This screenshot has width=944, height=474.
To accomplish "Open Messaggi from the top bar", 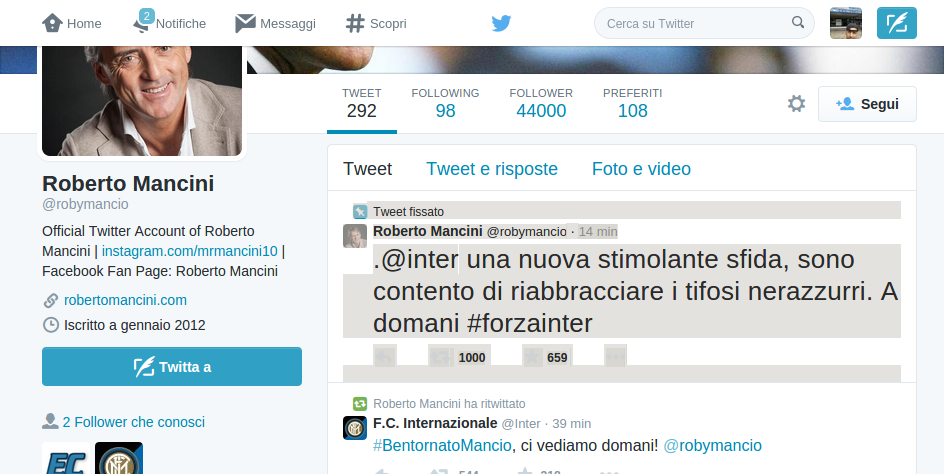I will click(x=275, y=23).
